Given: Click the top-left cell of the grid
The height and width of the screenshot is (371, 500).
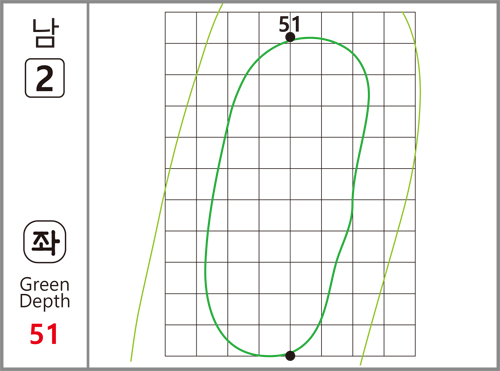Looking at the screenshot, I should point(181,28).
